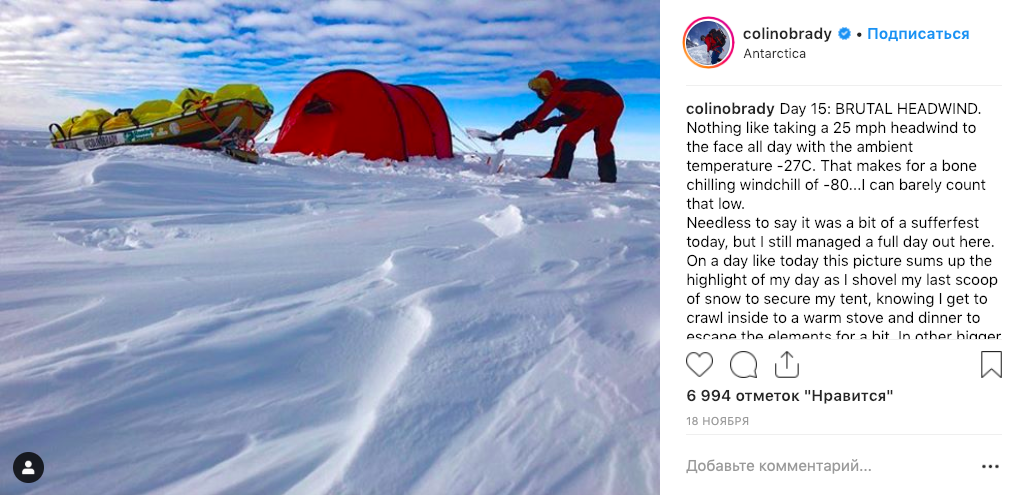The width and height of the screenshot is (1027, 495).
Task: Share the post using the share icon
Action: pos(787,364)
